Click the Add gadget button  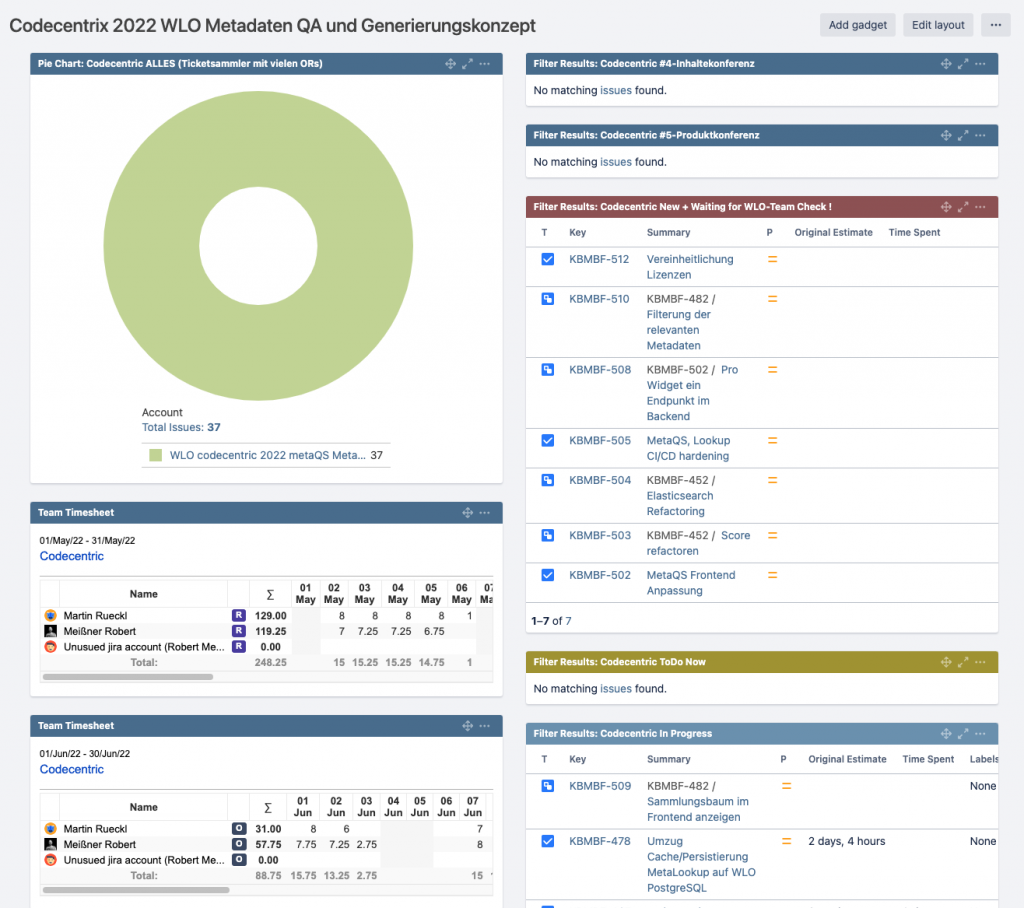[x=857, y=25]
